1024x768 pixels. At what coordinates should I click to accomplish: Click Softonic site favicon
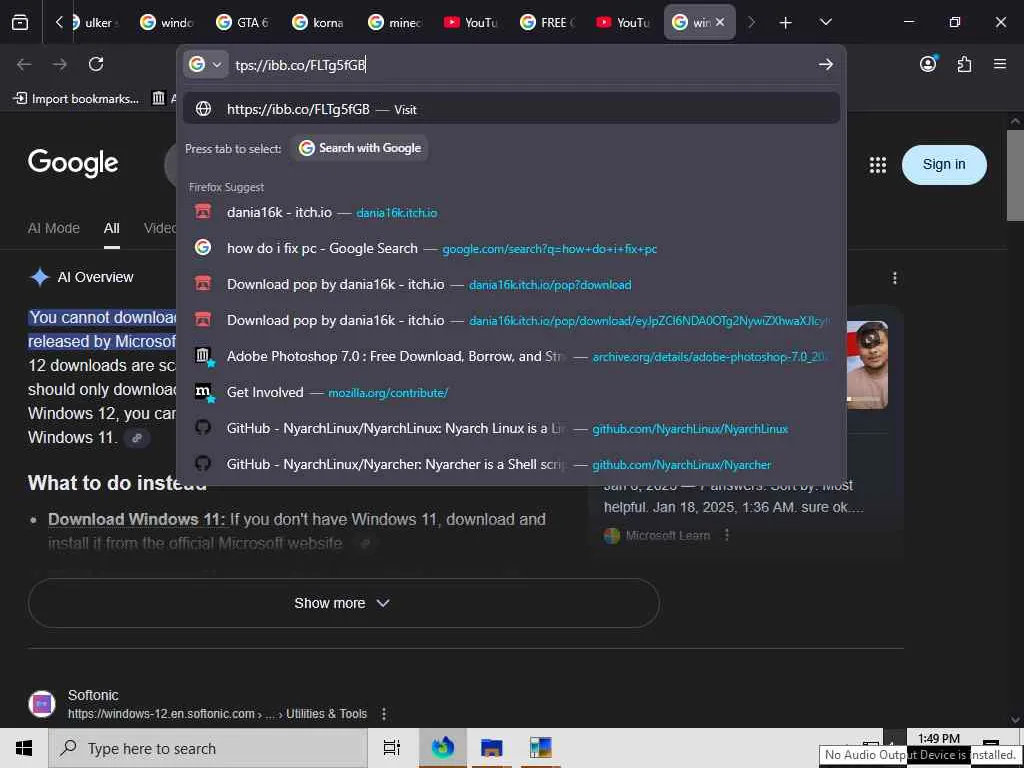pos(42,704)
